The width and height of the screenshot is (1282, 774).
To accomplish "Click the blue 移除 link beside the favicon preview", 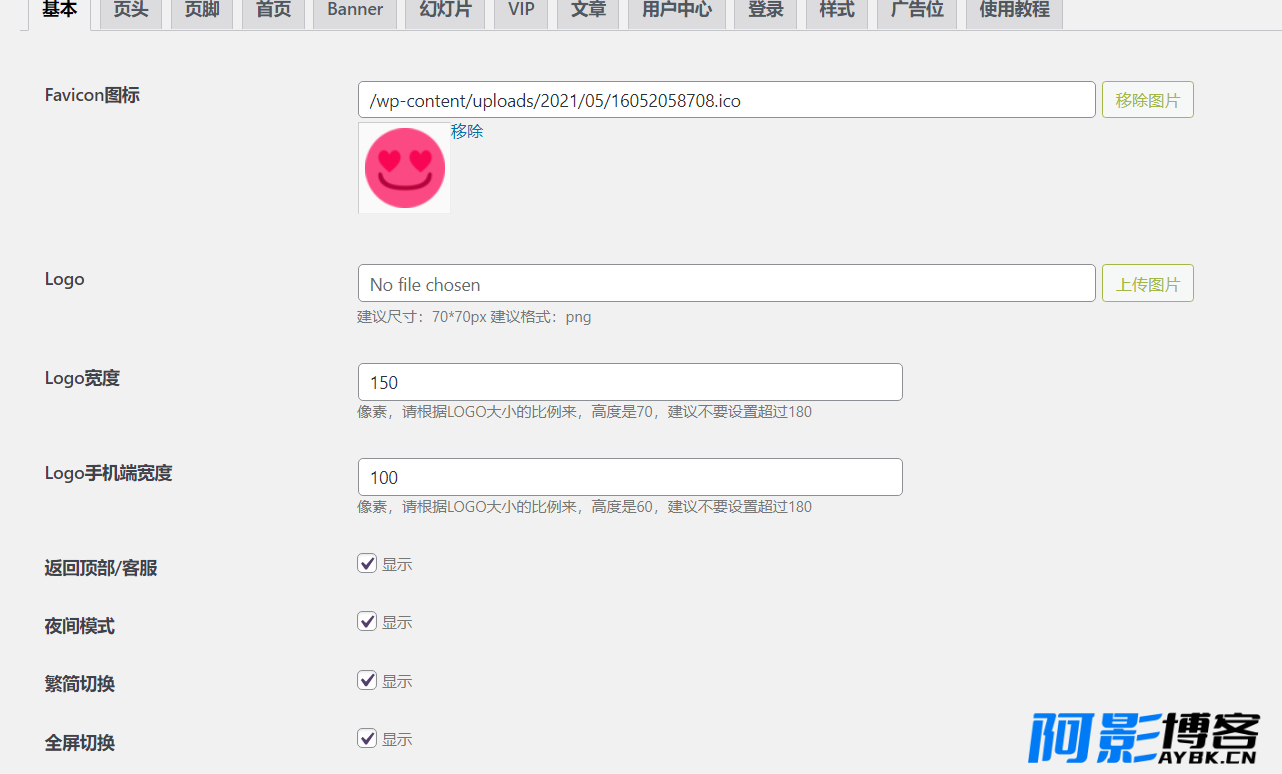I will click(x=467, y=131).
